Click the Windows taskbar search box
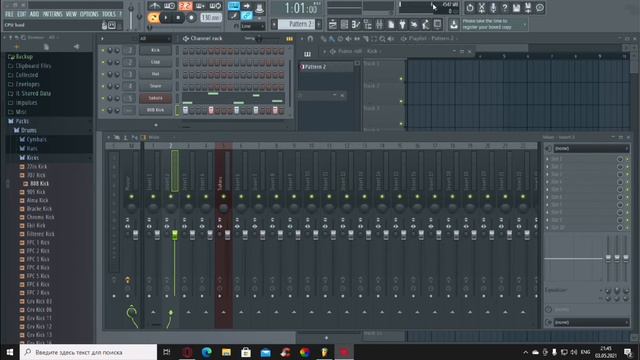Screen dimensions: 640x360 [x=88, y=352]
